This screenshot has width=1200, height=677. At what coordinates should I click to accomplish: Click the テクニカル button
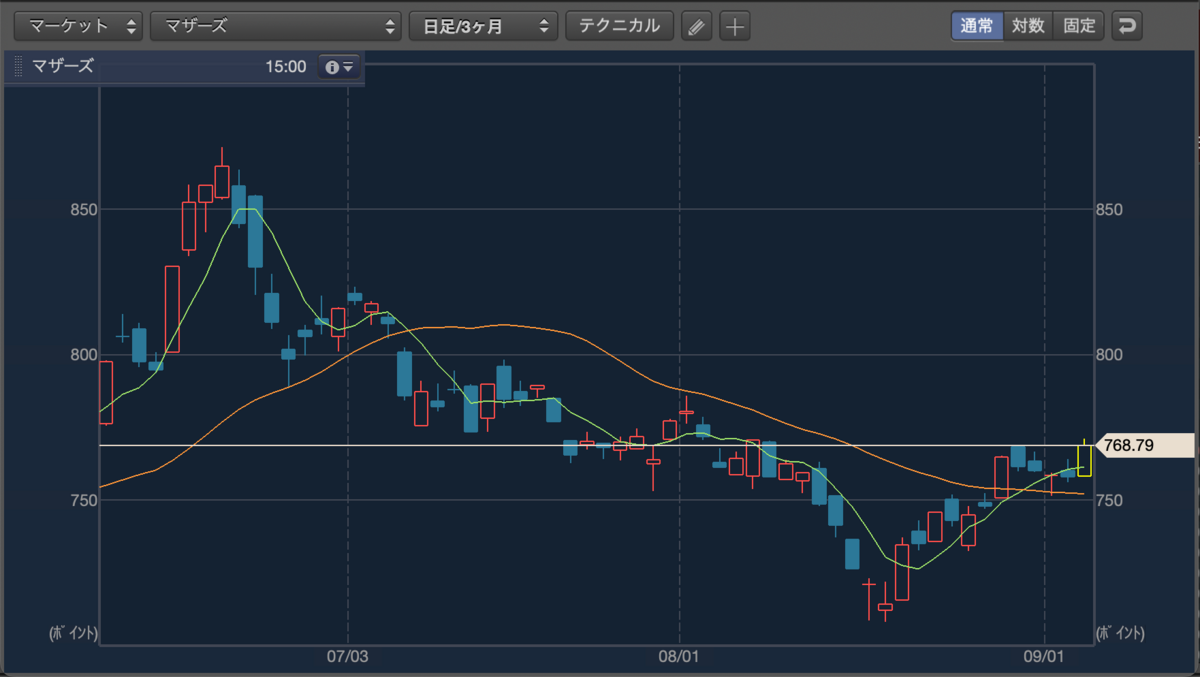point(620,26)
